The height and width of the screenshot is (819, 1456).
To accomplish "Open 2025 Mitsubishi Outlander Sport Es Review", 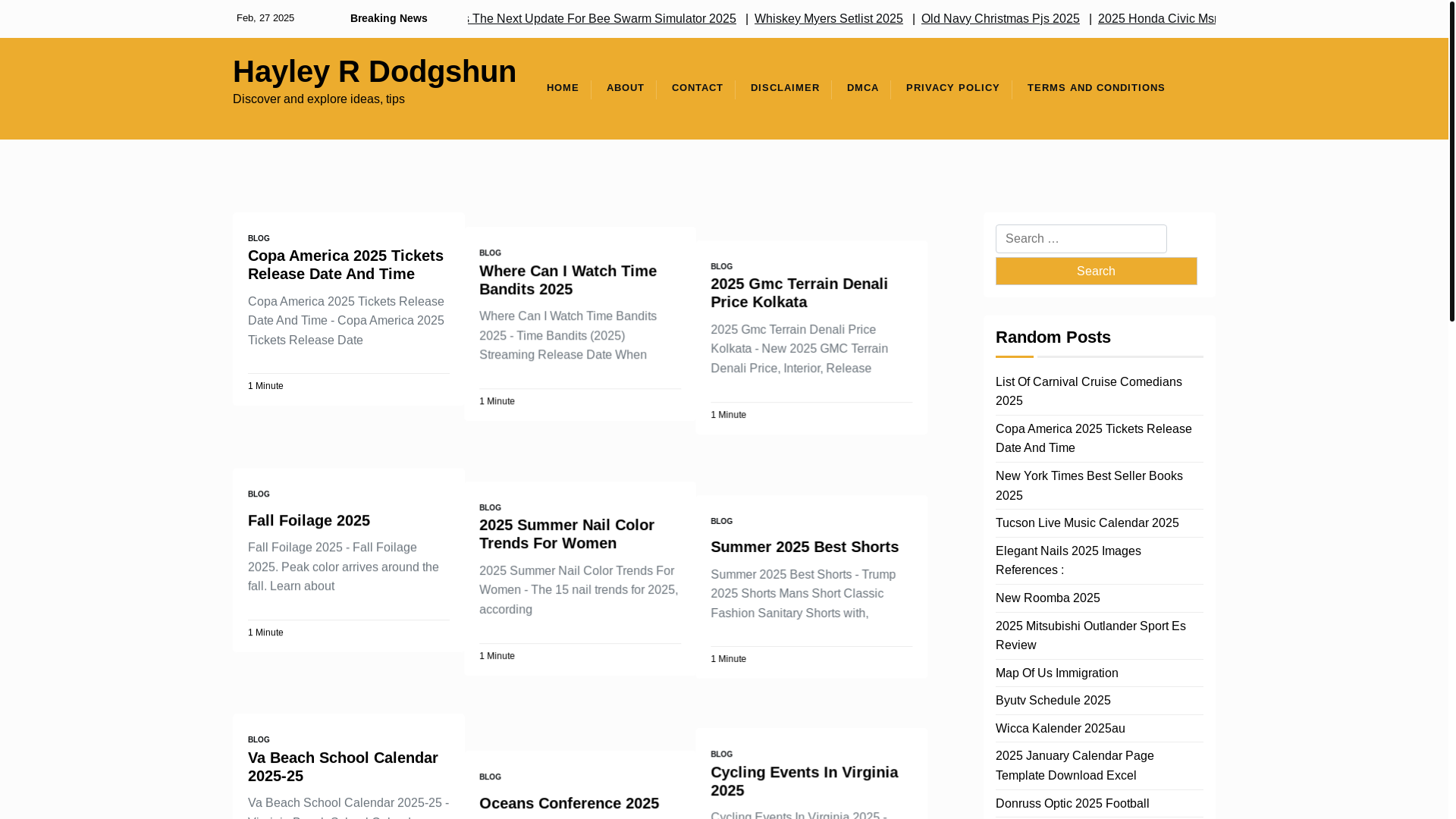I will coord(1090,635).
